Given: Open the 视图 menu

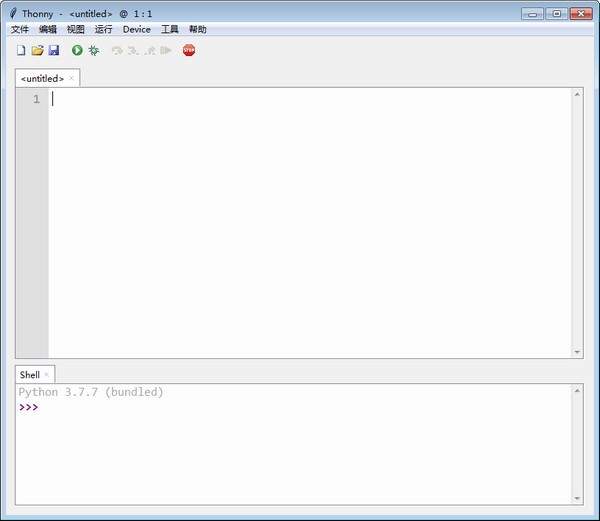Looking at the screenshot, I should click(x=76, y=29).
